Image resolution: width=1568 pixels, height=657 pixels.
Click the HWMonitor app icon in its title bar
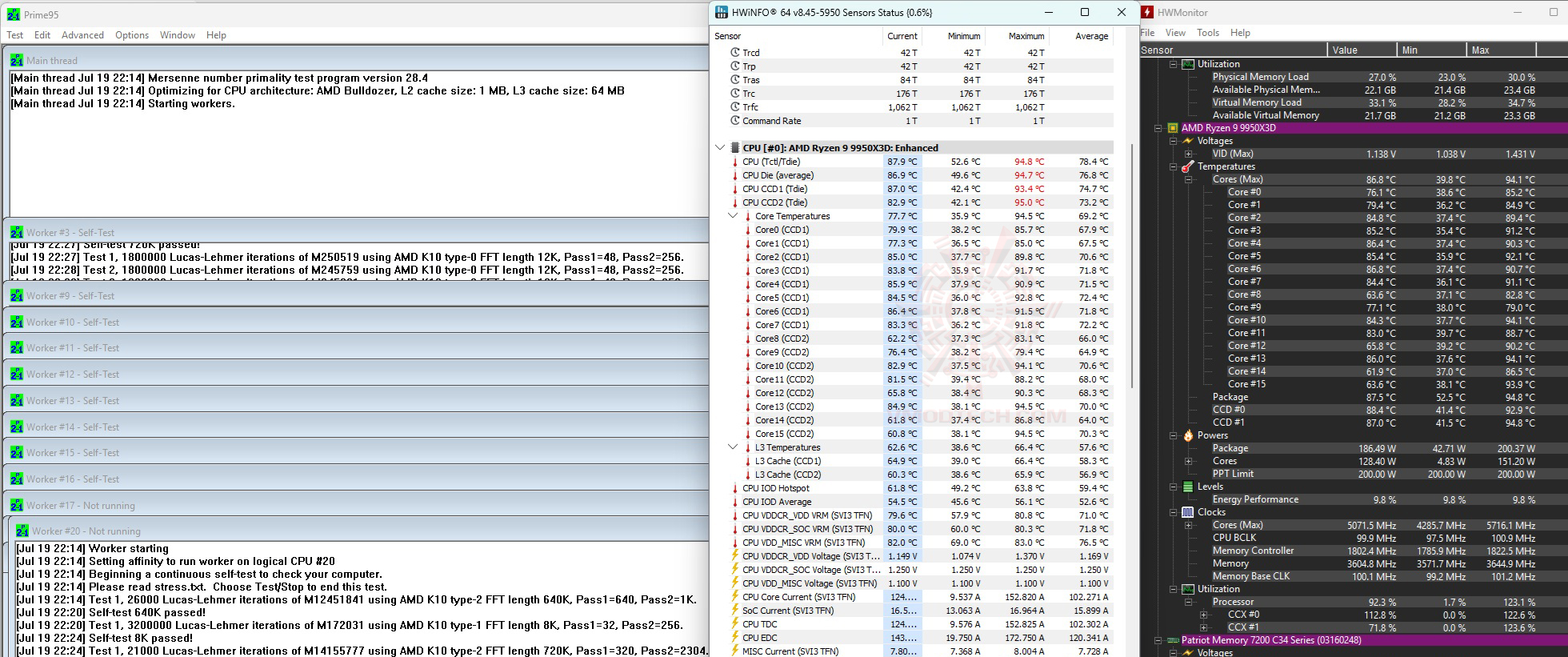(1147, 12)
